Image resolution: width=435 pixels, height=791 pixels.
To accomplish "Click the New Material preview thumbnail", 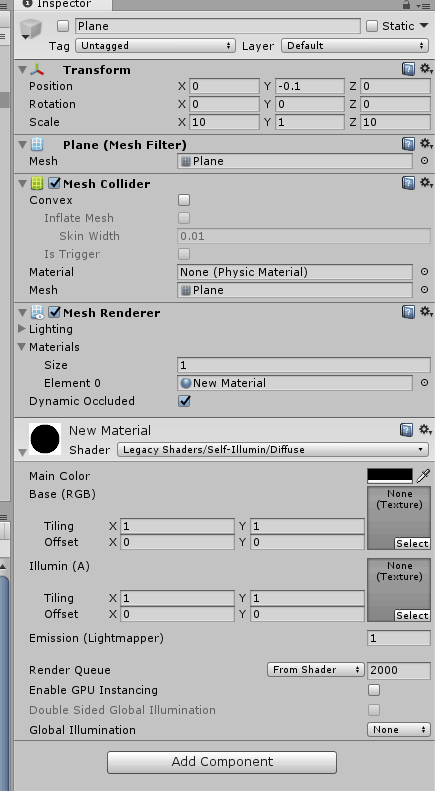I will click(45, 439).
